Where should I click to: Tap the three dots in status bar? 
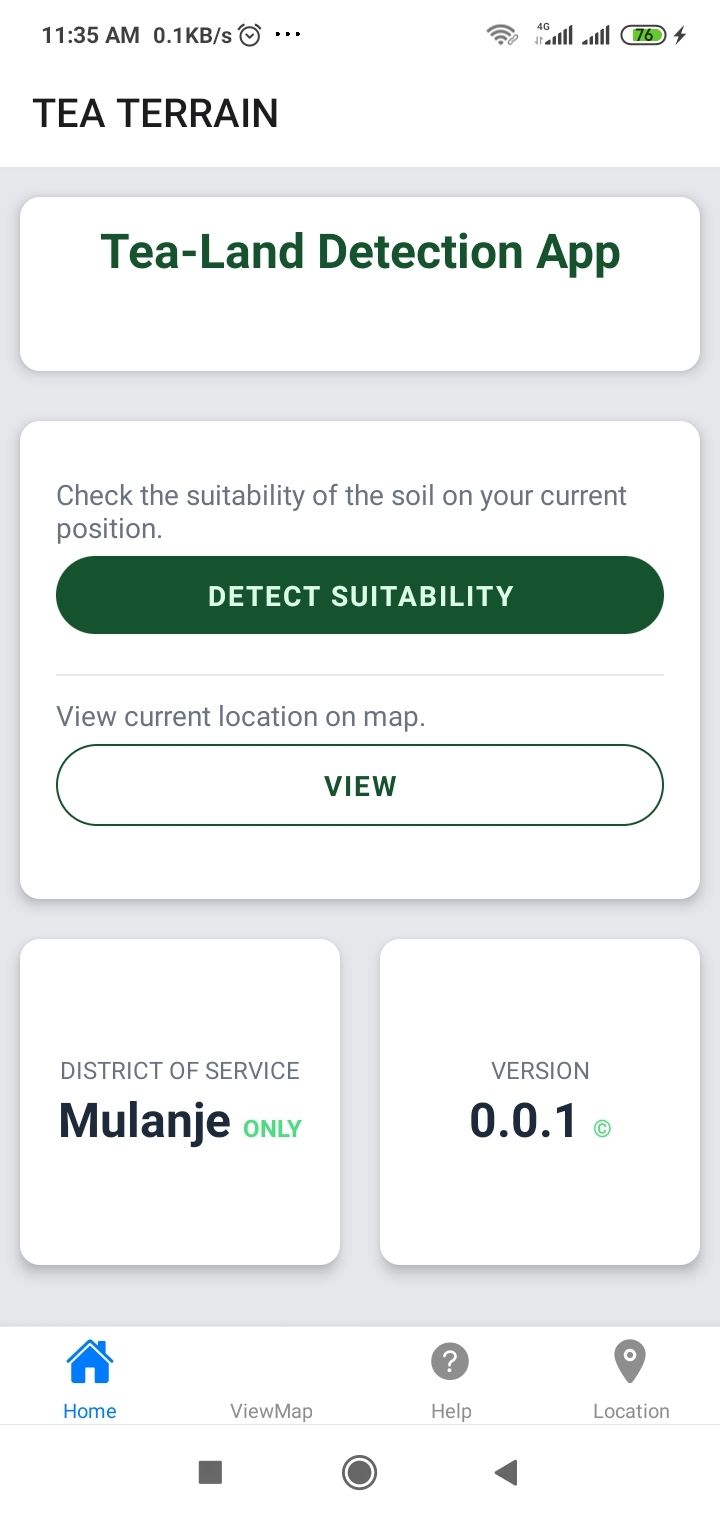click(288, 34)
